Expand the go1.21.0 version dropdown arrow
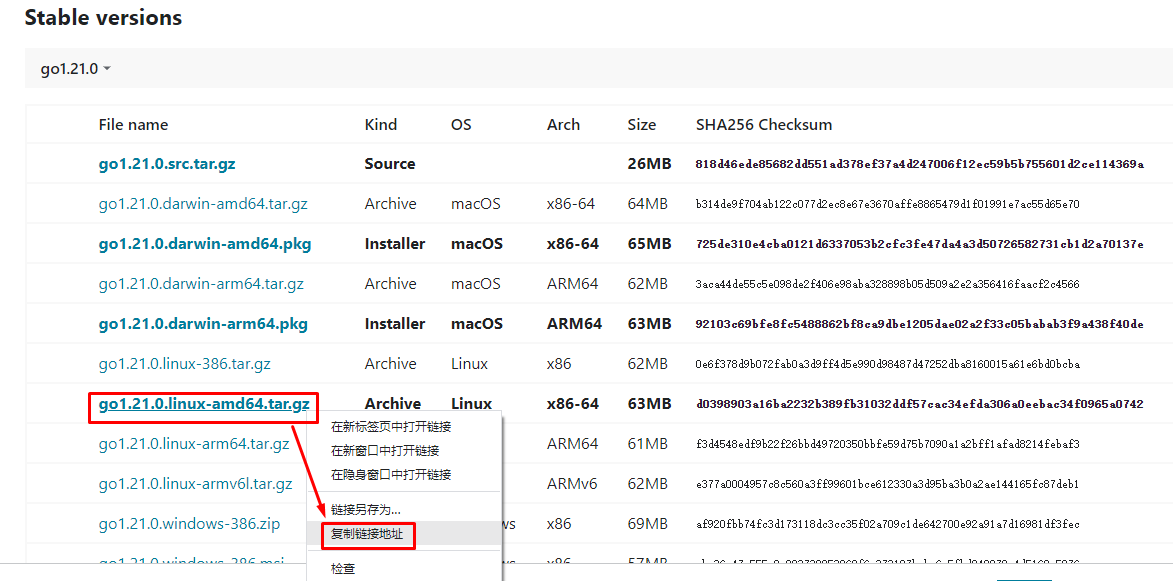This screenshot has width=1173, height=581. (x=107, y=69)
